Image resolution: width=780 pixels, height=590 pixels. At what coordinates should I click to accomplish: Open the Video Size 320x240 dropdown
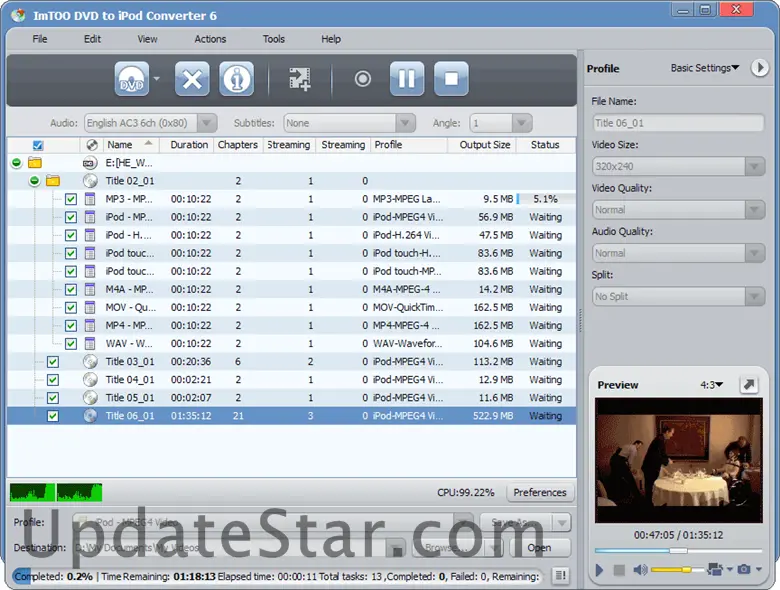point(678,167)
